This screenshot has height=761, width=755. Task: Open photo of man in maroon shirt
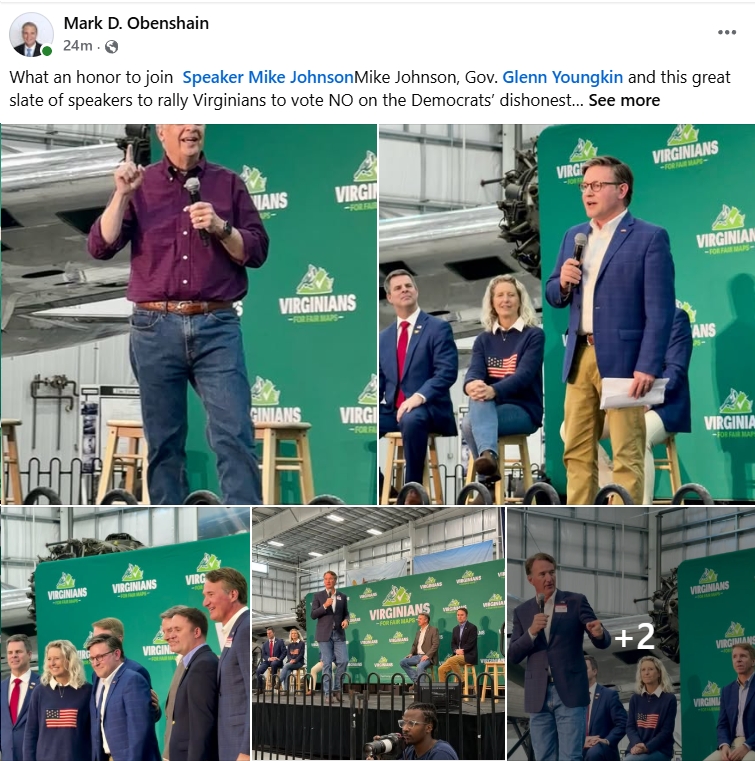(189, 314)
